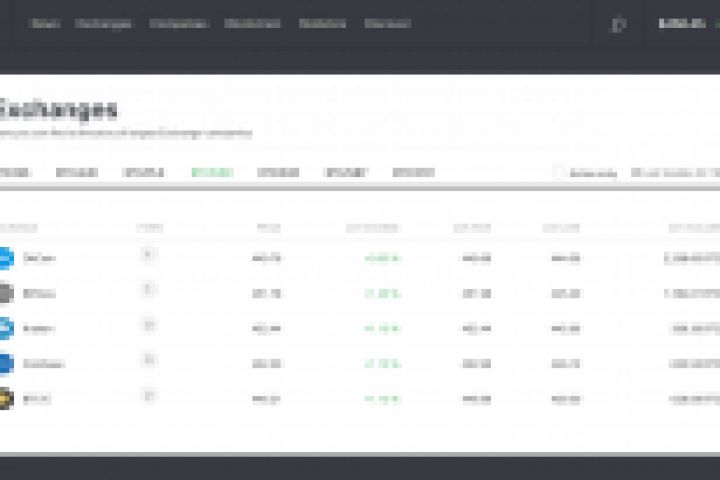
Task: Click the outlined icon in the dark header bar
Action: coord(618,24)
